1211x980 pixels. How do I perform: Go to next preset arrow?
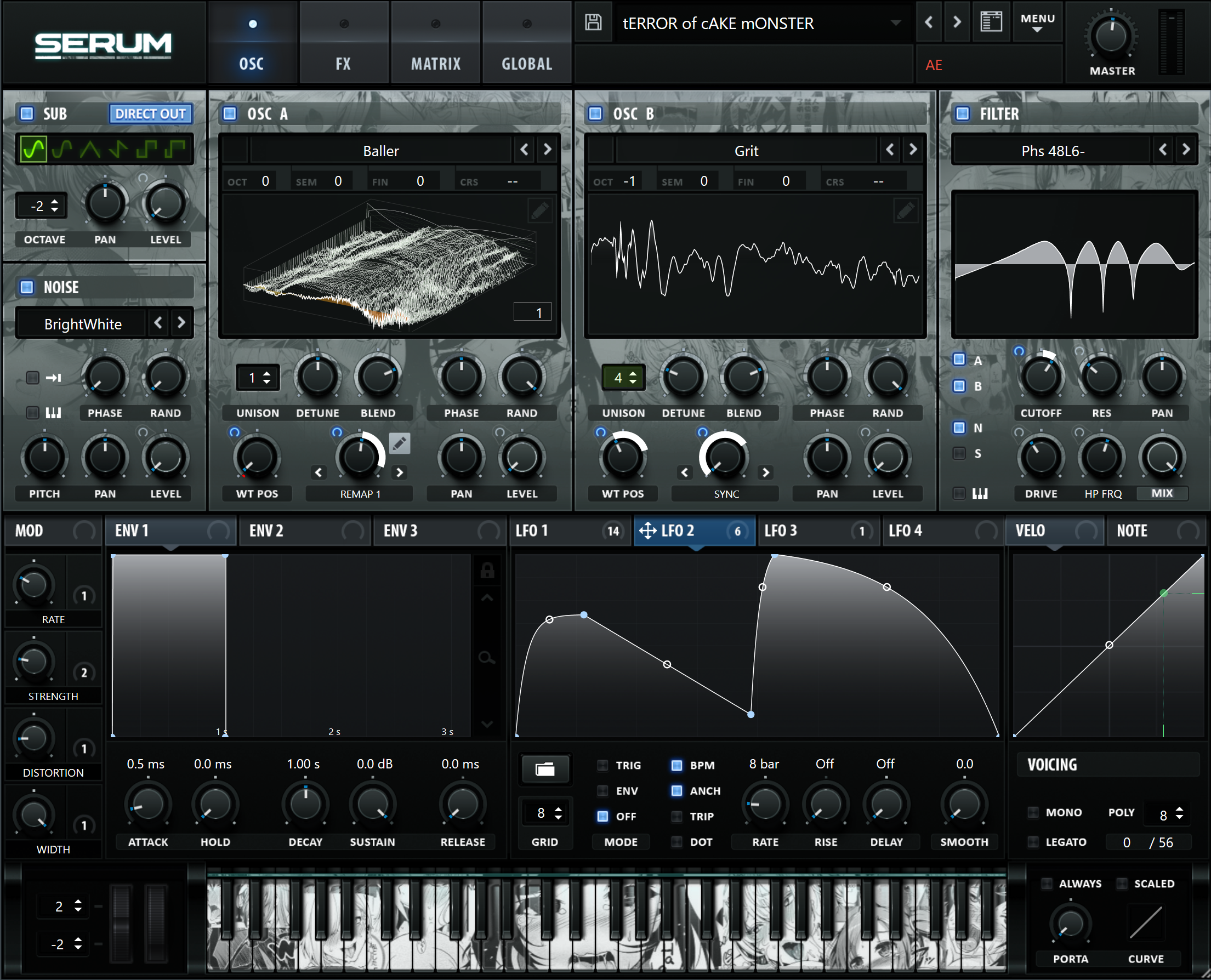(x=957, y=22)
